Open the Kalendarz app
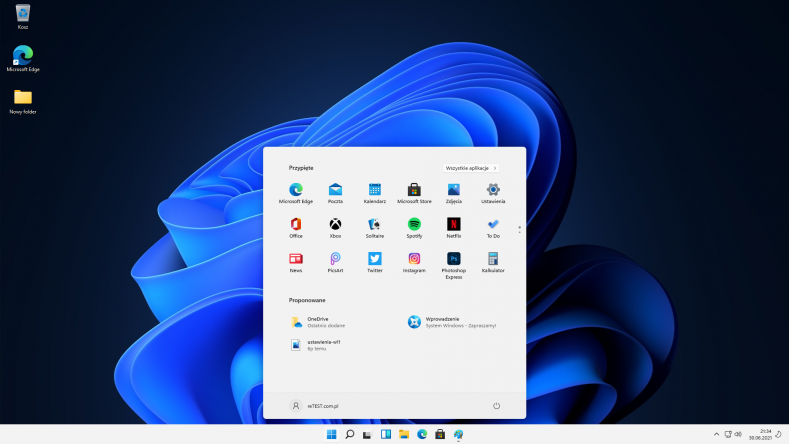 (374, 193)
